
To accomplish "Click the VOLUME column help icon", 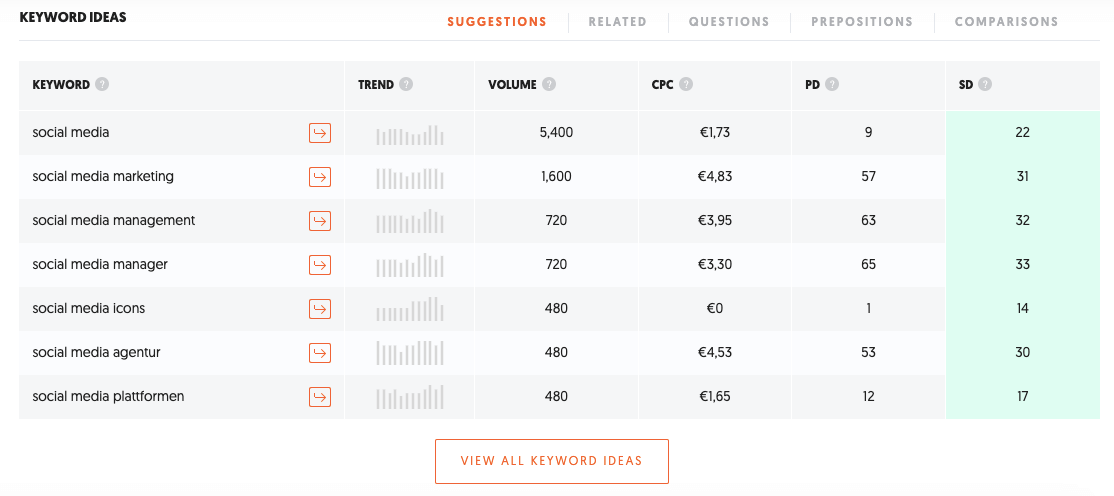I will click(x=549, y=85).
